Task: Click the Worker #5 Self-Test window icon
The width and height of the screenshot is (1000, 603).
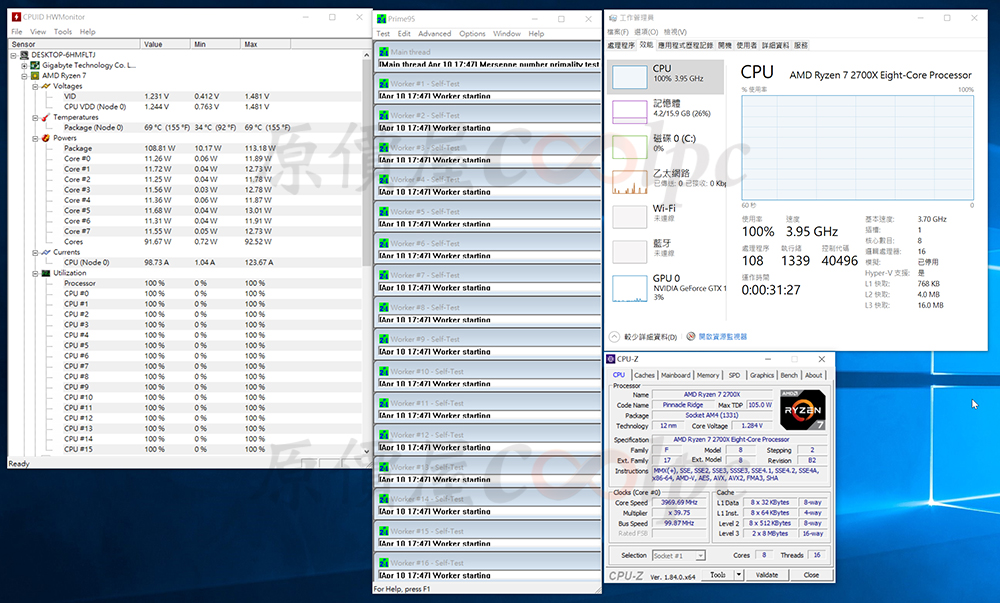Action: tap(384, 212)
